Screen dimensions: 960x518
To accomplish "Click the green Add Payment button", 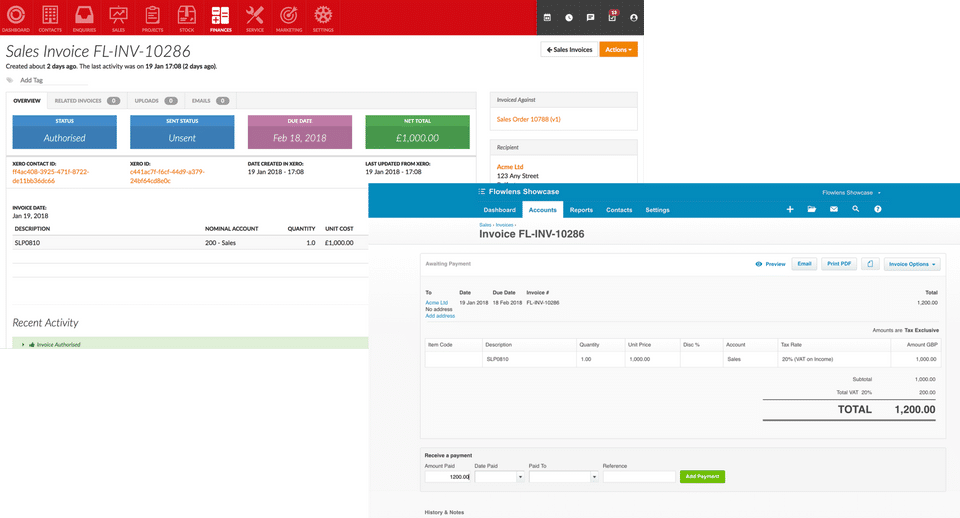I will [x=702, y=476].
